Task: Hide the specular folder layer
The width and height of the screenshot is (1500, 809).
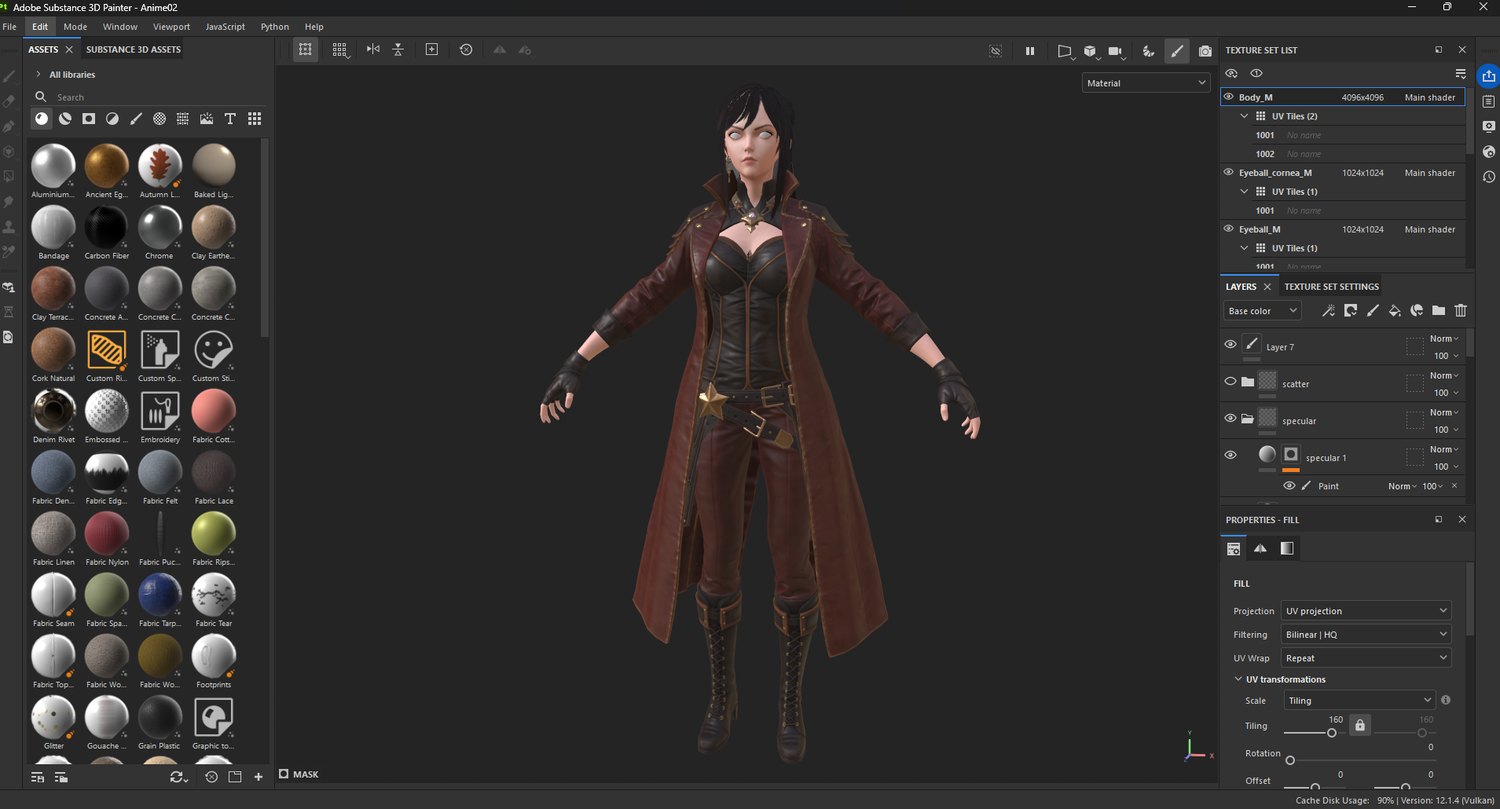Action: tap(1230, 418)
